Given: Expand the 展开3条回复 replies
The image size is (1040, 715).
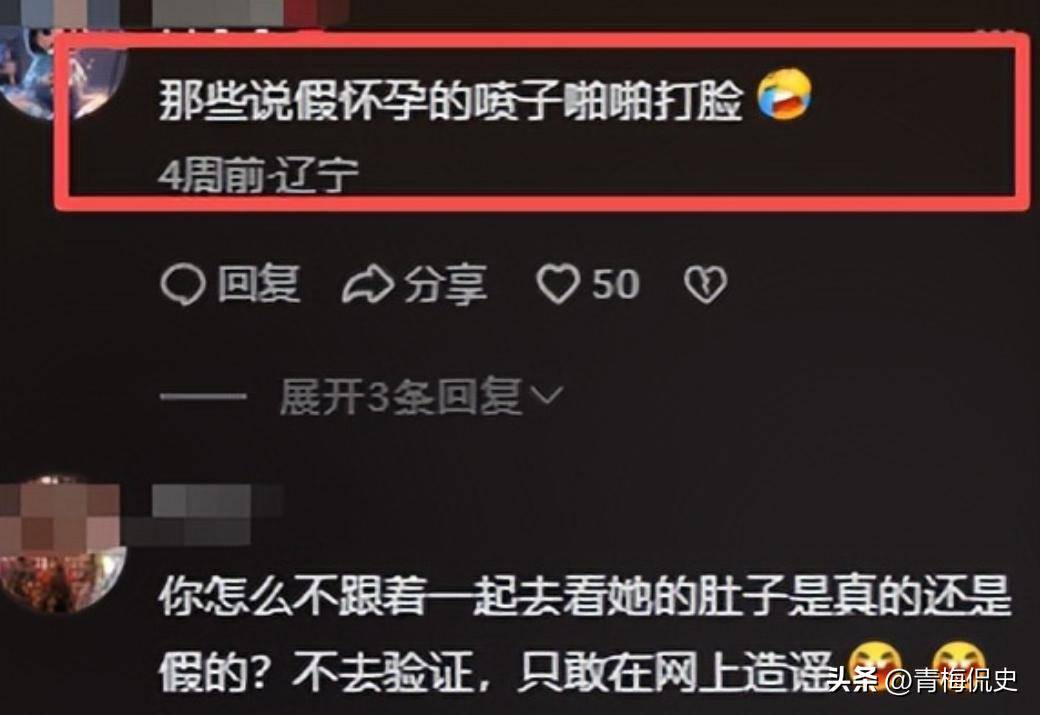Looking at the screenshot, I should [x=401, y=397].
